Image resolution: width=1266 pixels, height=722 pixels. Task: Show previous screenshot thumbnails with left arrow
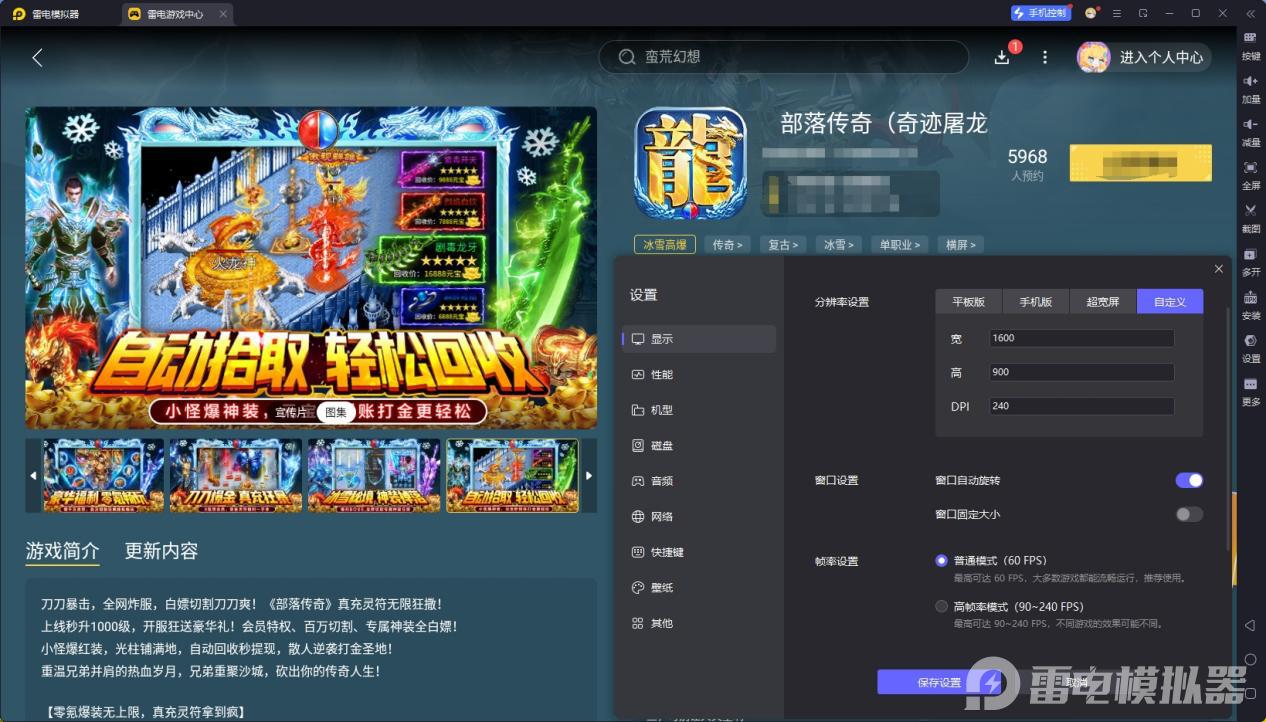(33, 475)
